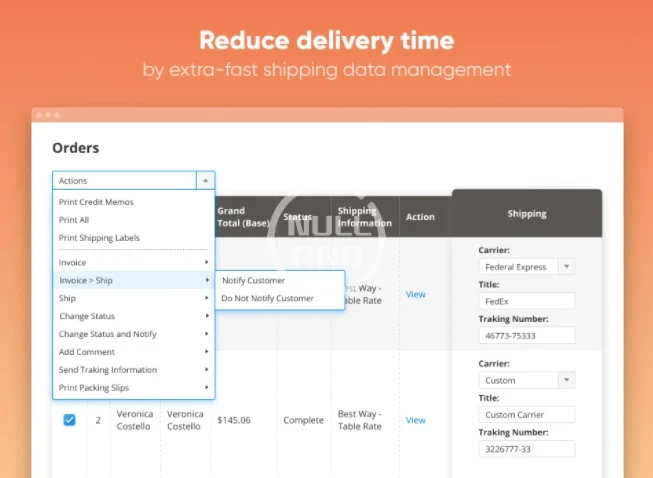Image resolution: width=653 pixels, height=478 pixels.
Task: Toggle checkbox for order row 2
Action: click(x=69, y=420)
